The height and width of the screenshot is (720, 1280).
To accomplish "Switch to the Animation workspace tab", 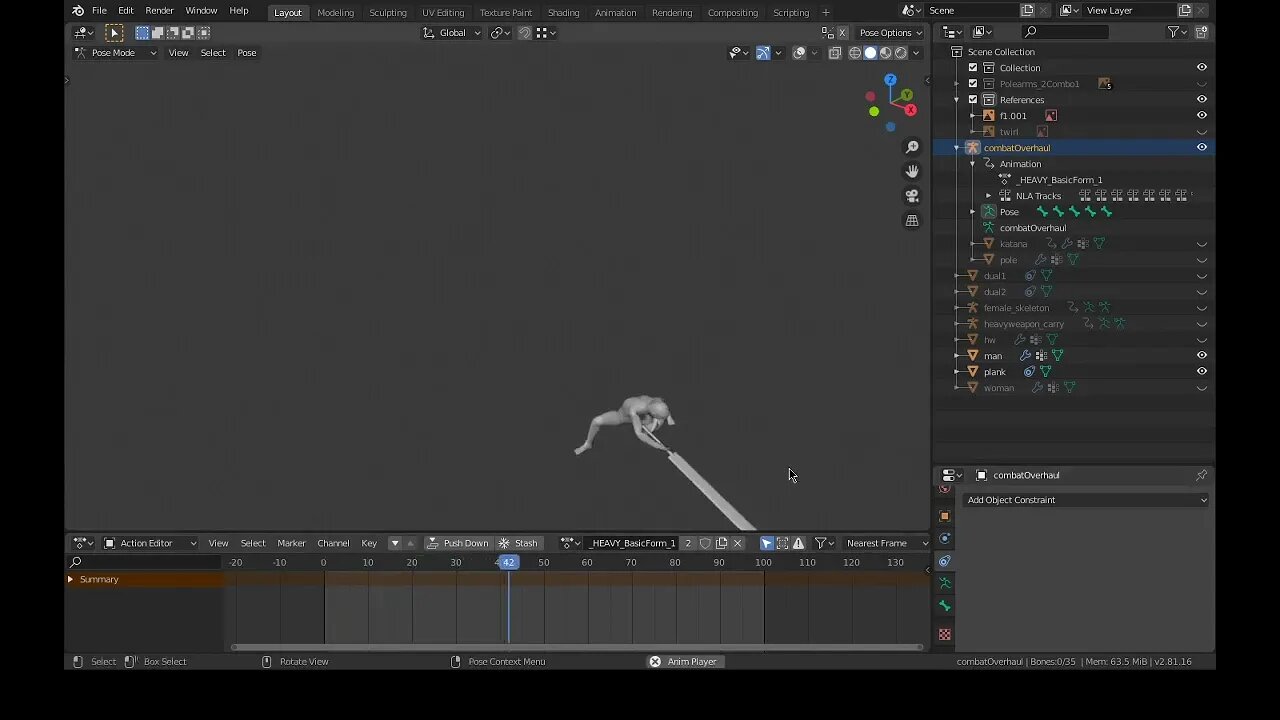I will coord(615,12).
